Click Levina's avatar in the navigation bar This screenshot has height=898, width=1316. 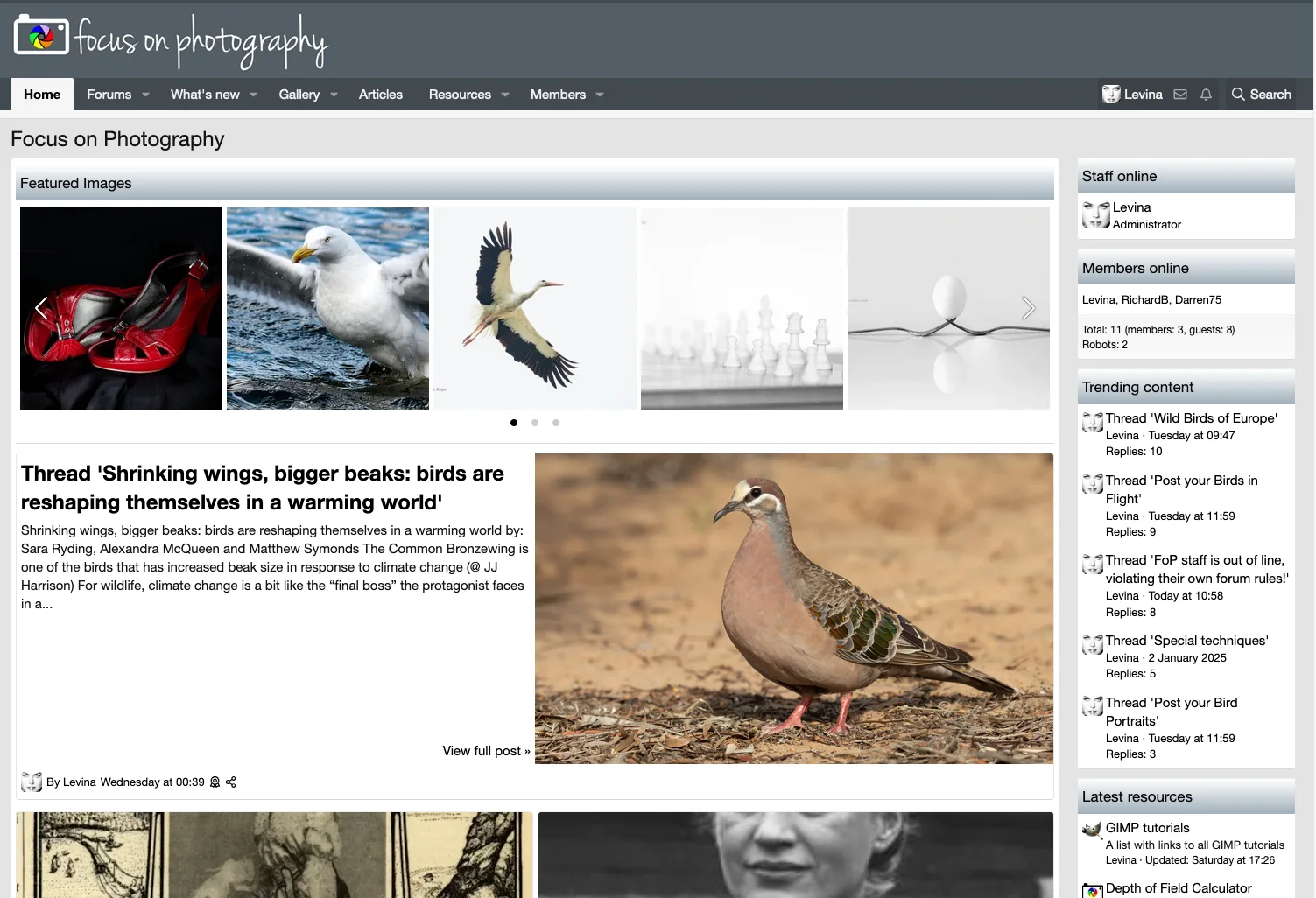tap(1111, 95)
